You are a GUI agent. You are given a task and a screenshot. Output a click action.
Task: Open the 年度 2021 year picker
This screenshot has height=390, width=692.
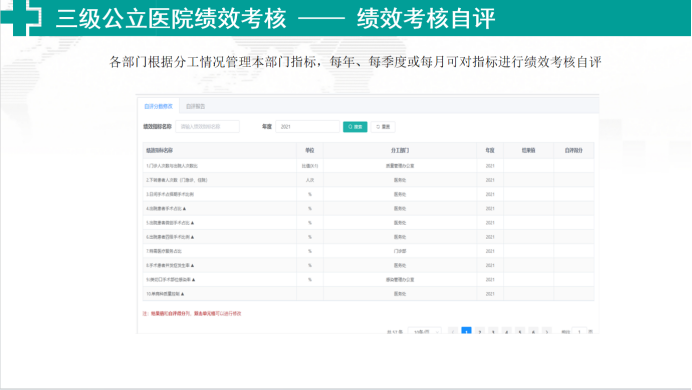click(x=307, y=127)
